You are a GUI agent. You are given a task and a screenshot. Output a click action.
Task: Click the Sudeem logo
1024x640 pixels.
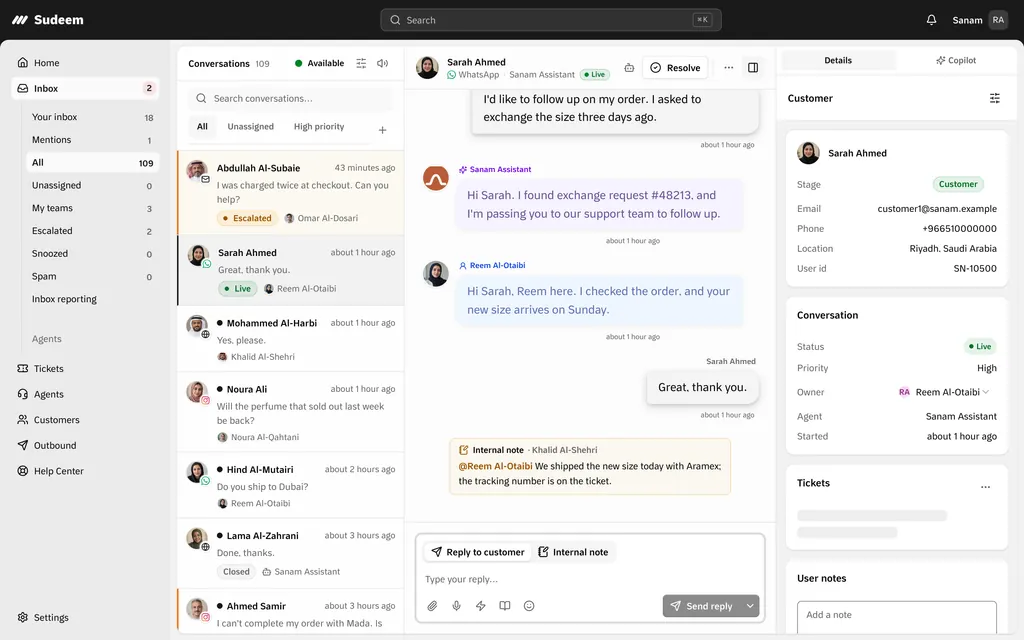48,20
